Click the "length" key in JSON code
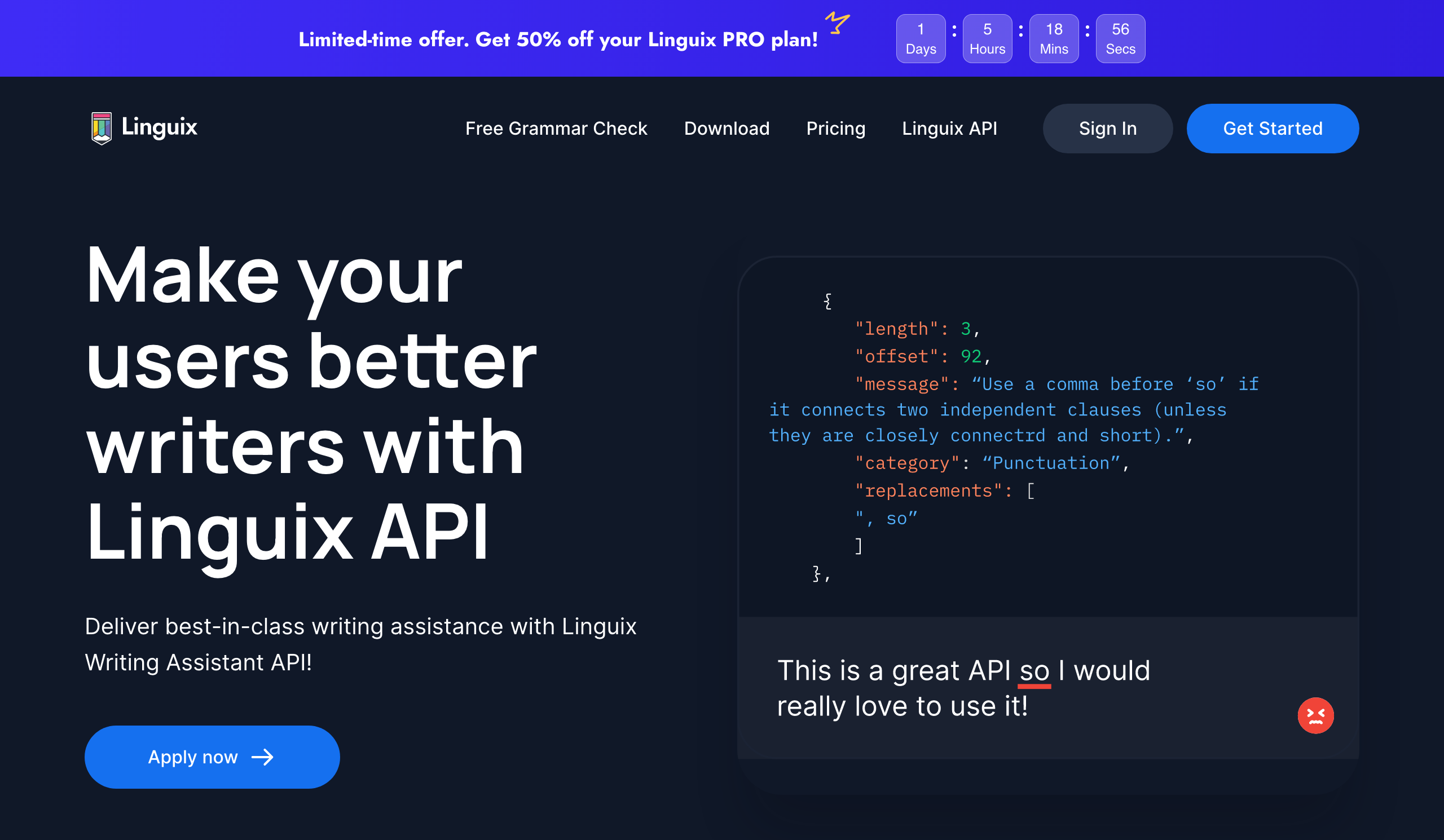This screenshot has height=840, width=1444. (897, 329)
